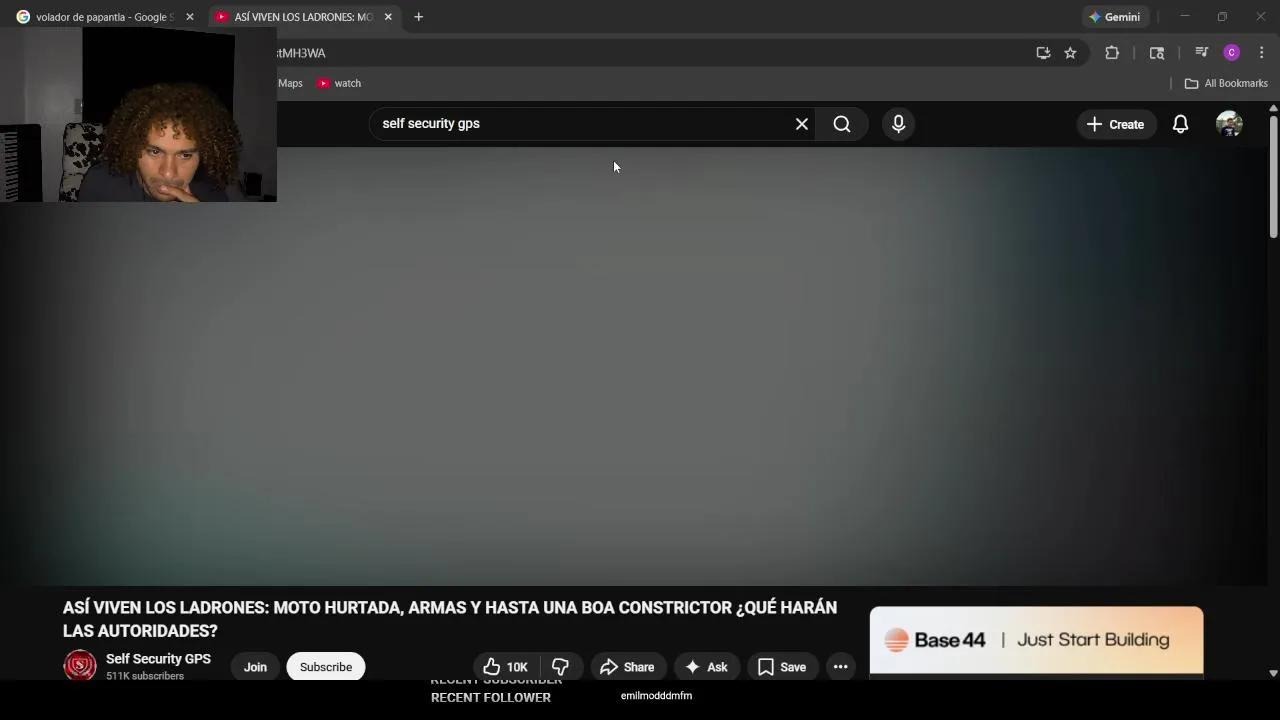
Task: Open the Base 44 advertisement banner
Action: (x=1036, y=640)
